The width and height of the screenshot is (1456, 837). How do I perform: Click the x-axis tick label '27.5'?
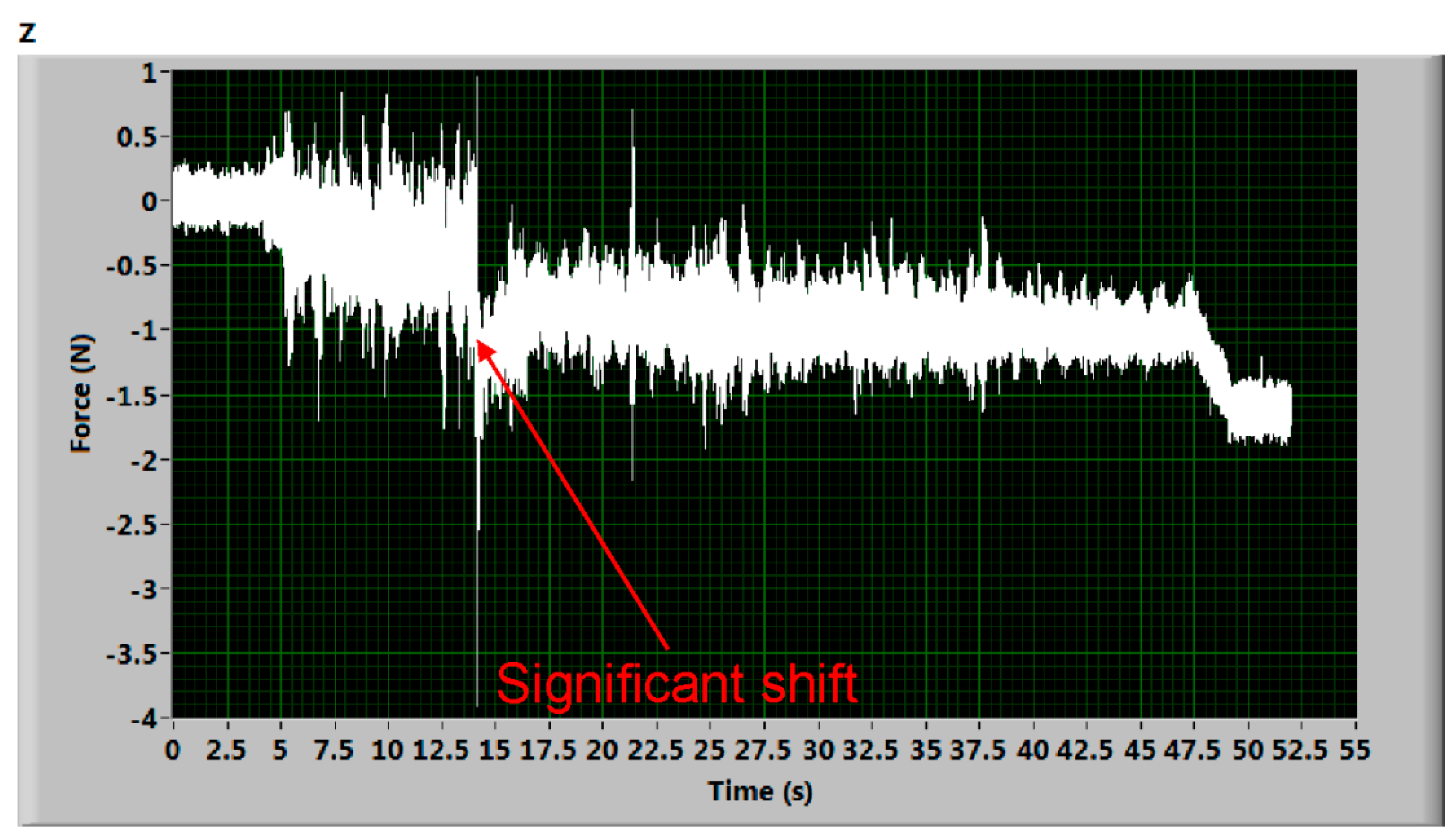763,750
